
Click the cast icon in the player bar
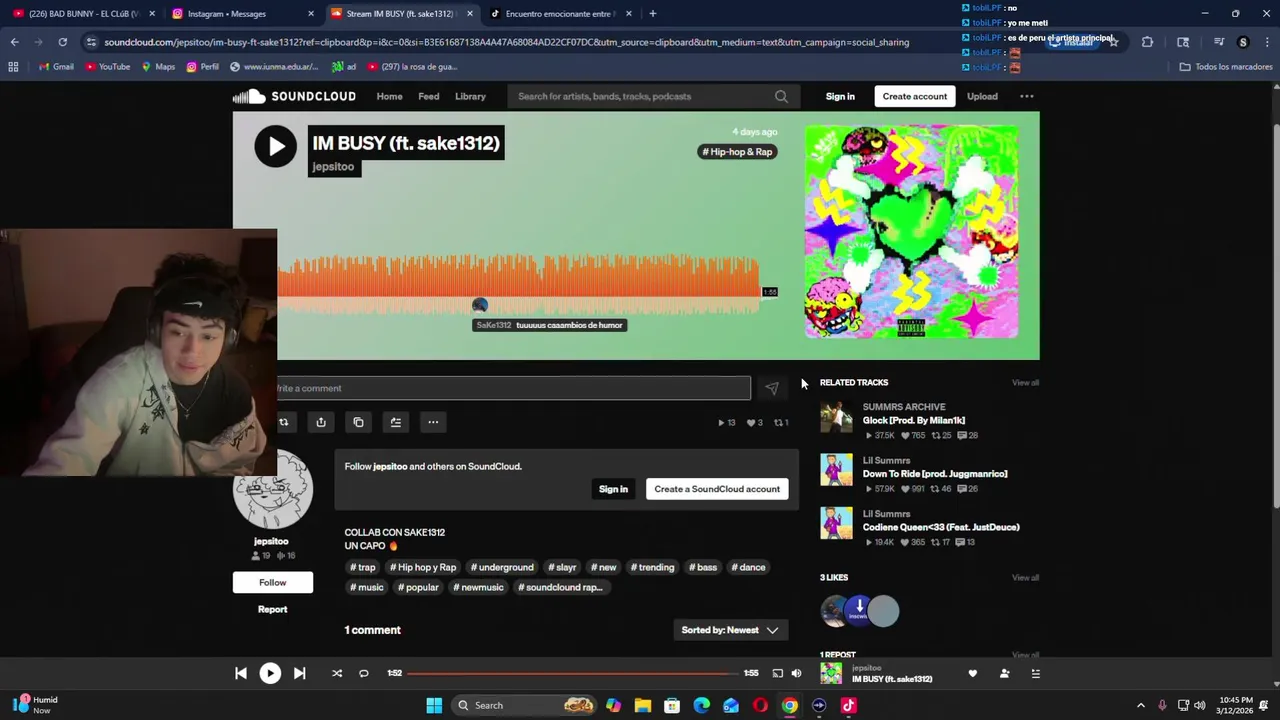[777, 673]
